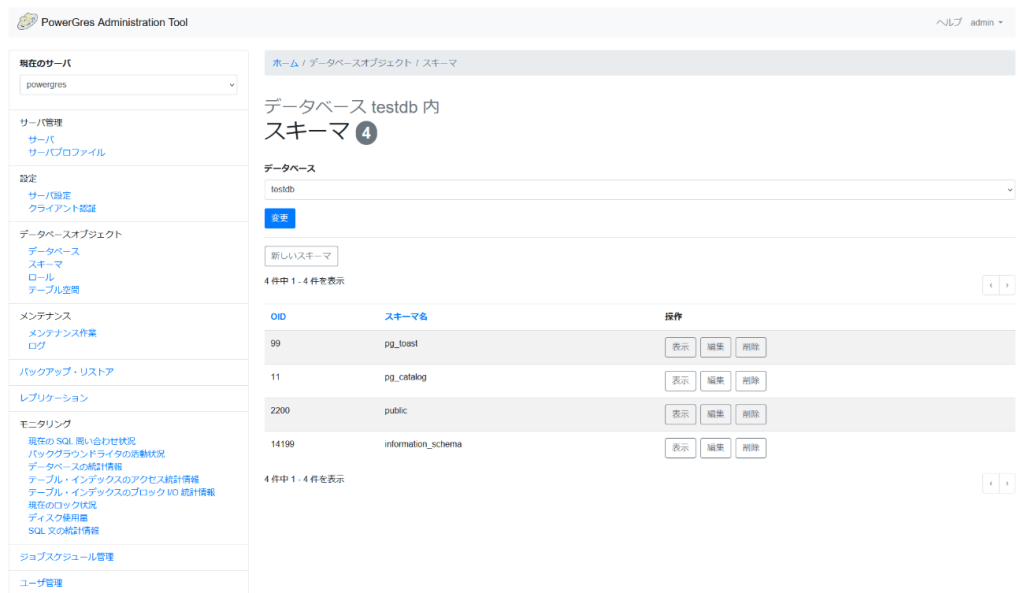Screen dimensions: 1024x593
Task: Open スキーマ in the sidebar
Action: click(45, 264)
